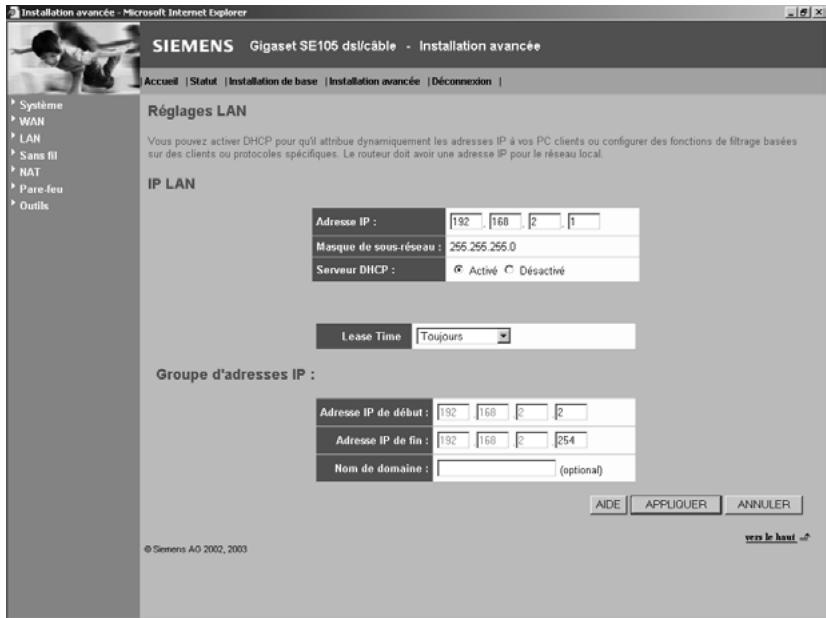The width and height of the screenshot is (826, 618).
Task: Enable DHCP server with Activé radio
Action: tap(458, 270)
